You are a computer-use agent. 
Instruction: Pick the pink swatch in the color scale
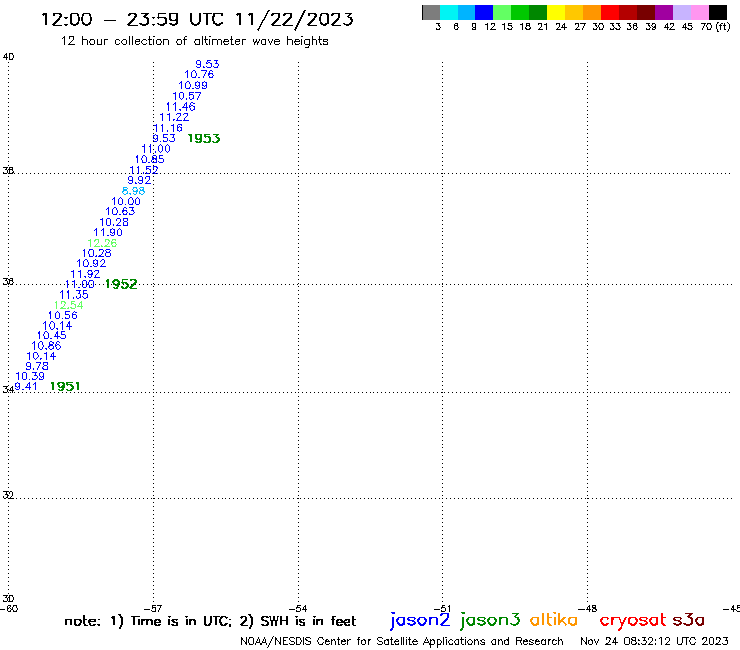pos(700,12)
